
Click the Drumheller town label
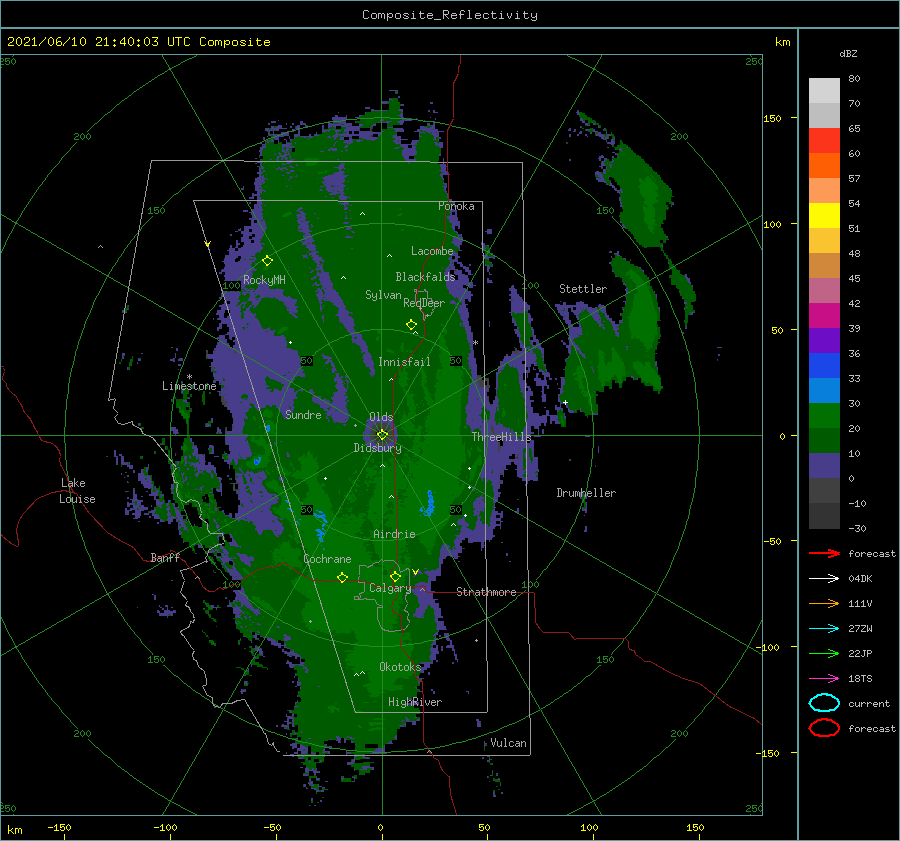(x=586, y=493)
